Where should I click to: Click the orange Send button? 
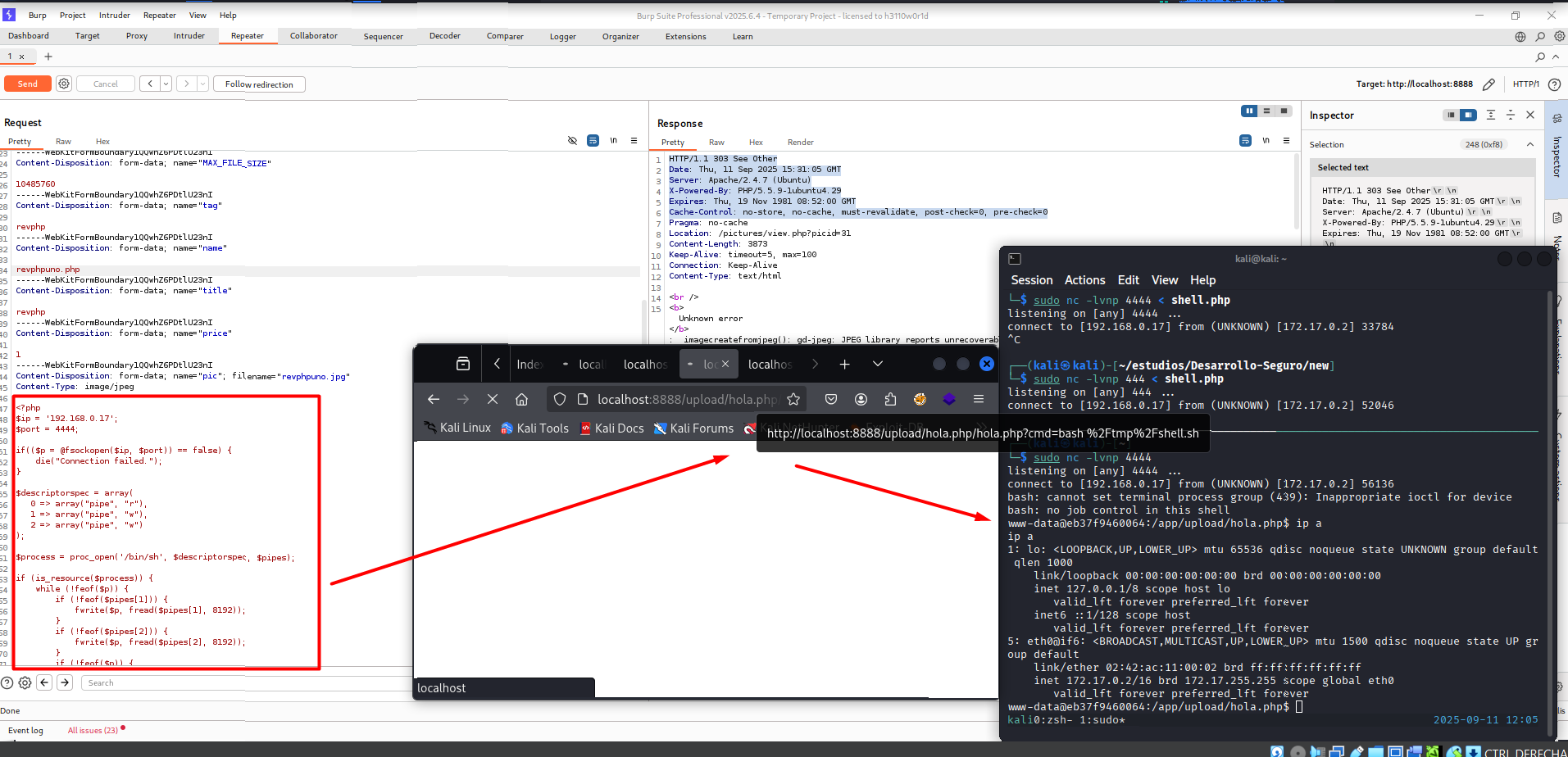pos(28,84)
